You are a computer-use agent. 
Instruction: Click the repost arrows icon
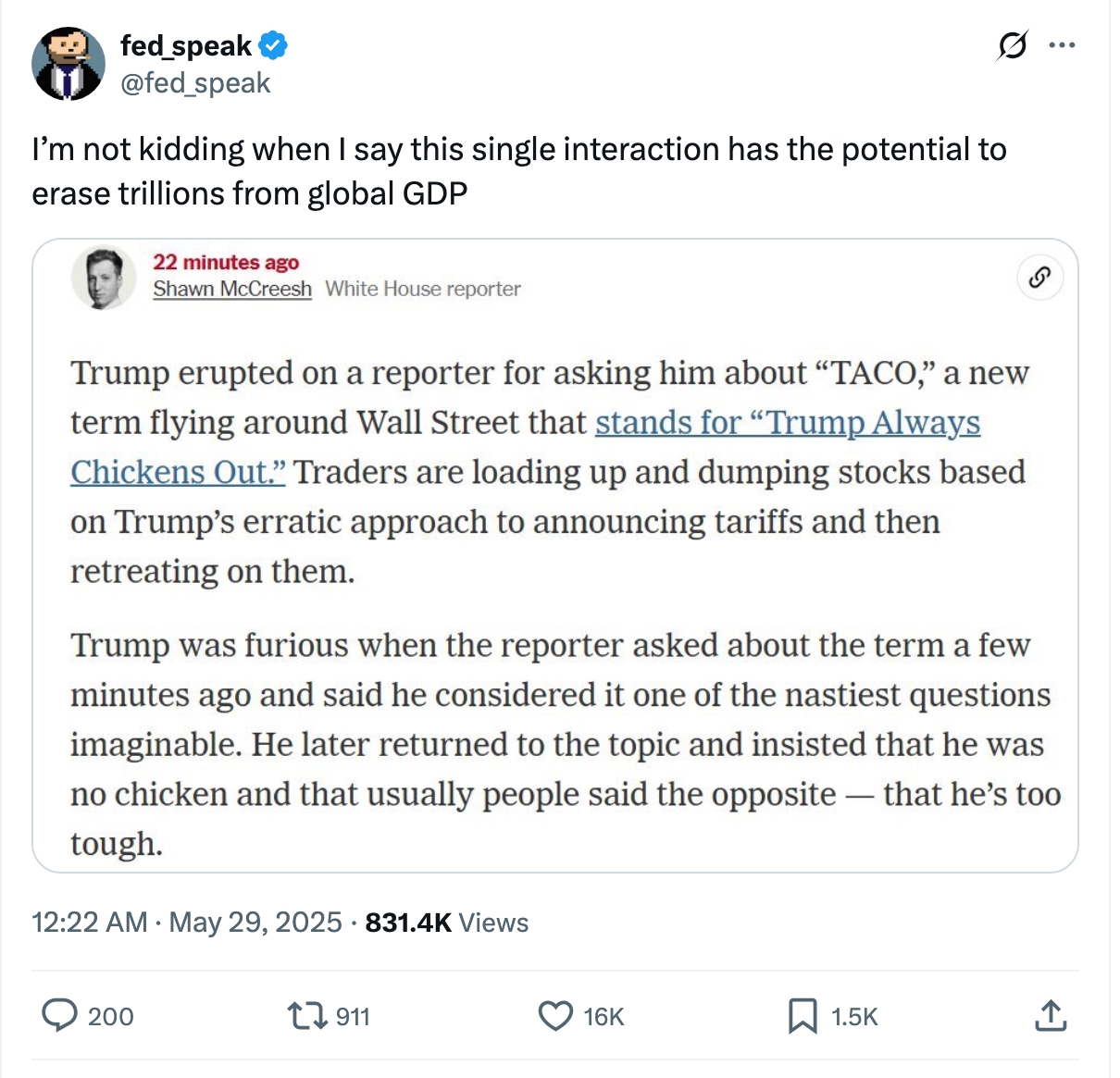pos(307,1016)
